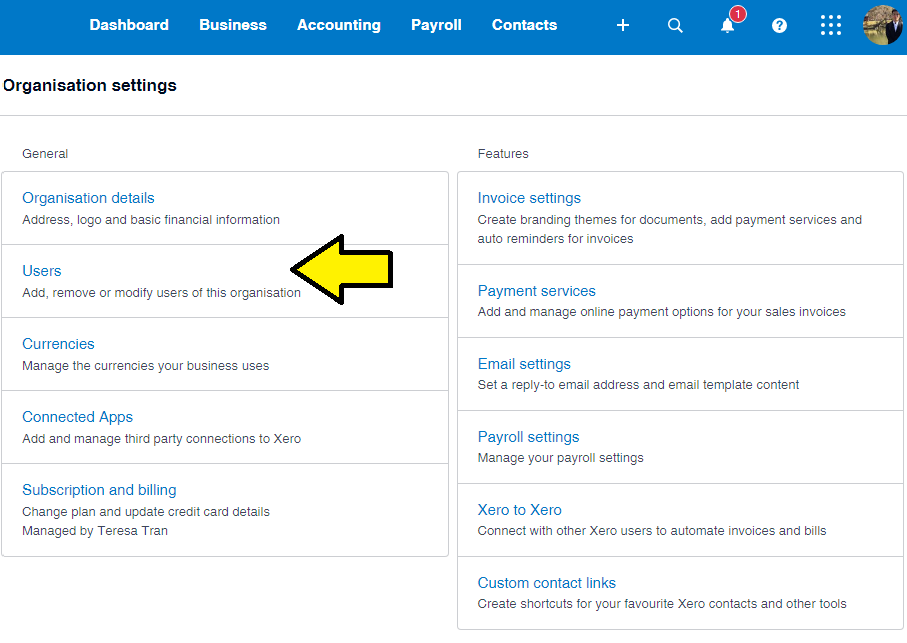Open the Payment services link
Viewport: 907px width, 643px height.
click(536, 290)
